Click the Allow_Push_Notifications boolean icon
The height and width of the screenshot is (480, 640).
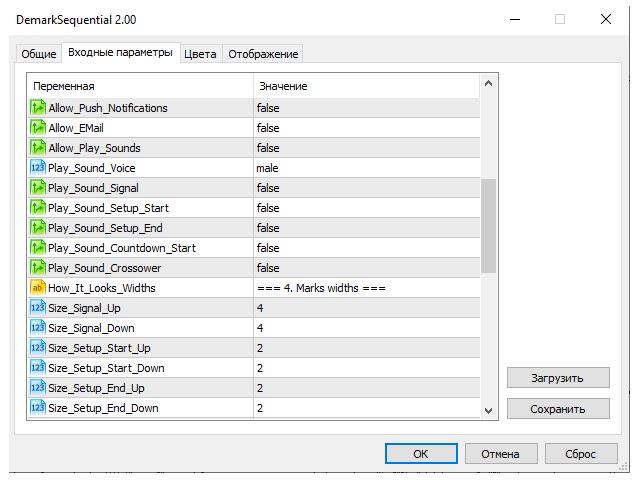point(38,108)
